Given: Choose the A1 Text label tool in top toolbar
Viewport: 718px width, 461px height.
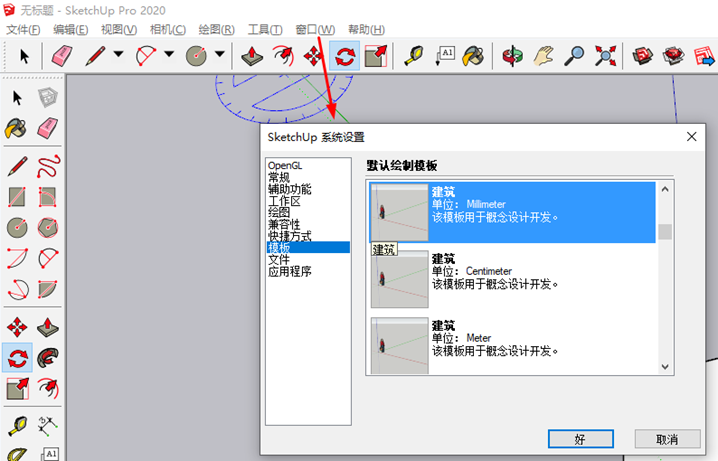Looking at the screenshot, I should point(445,56).
